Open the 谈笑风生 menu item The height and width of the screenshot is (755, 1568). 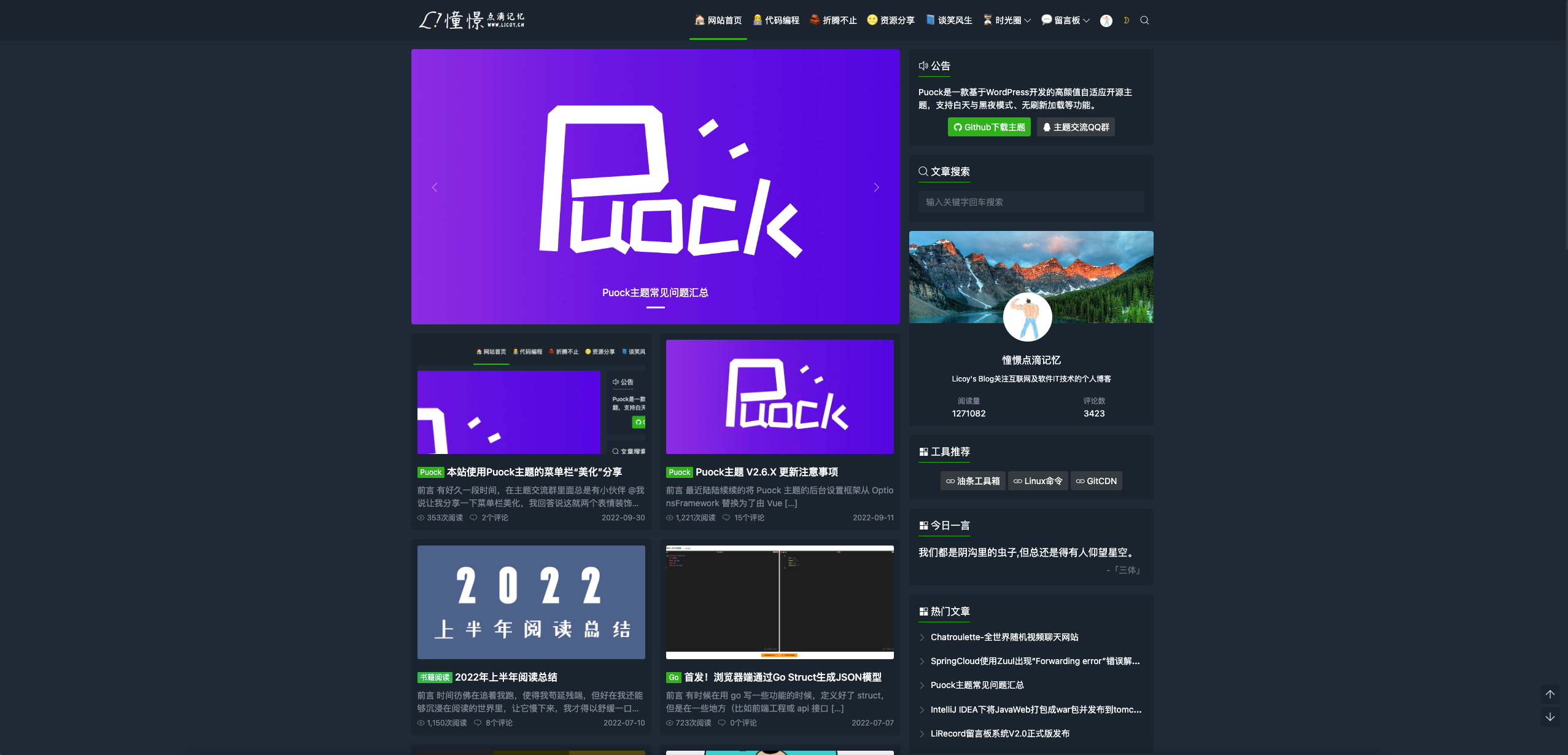coord(949,20)
